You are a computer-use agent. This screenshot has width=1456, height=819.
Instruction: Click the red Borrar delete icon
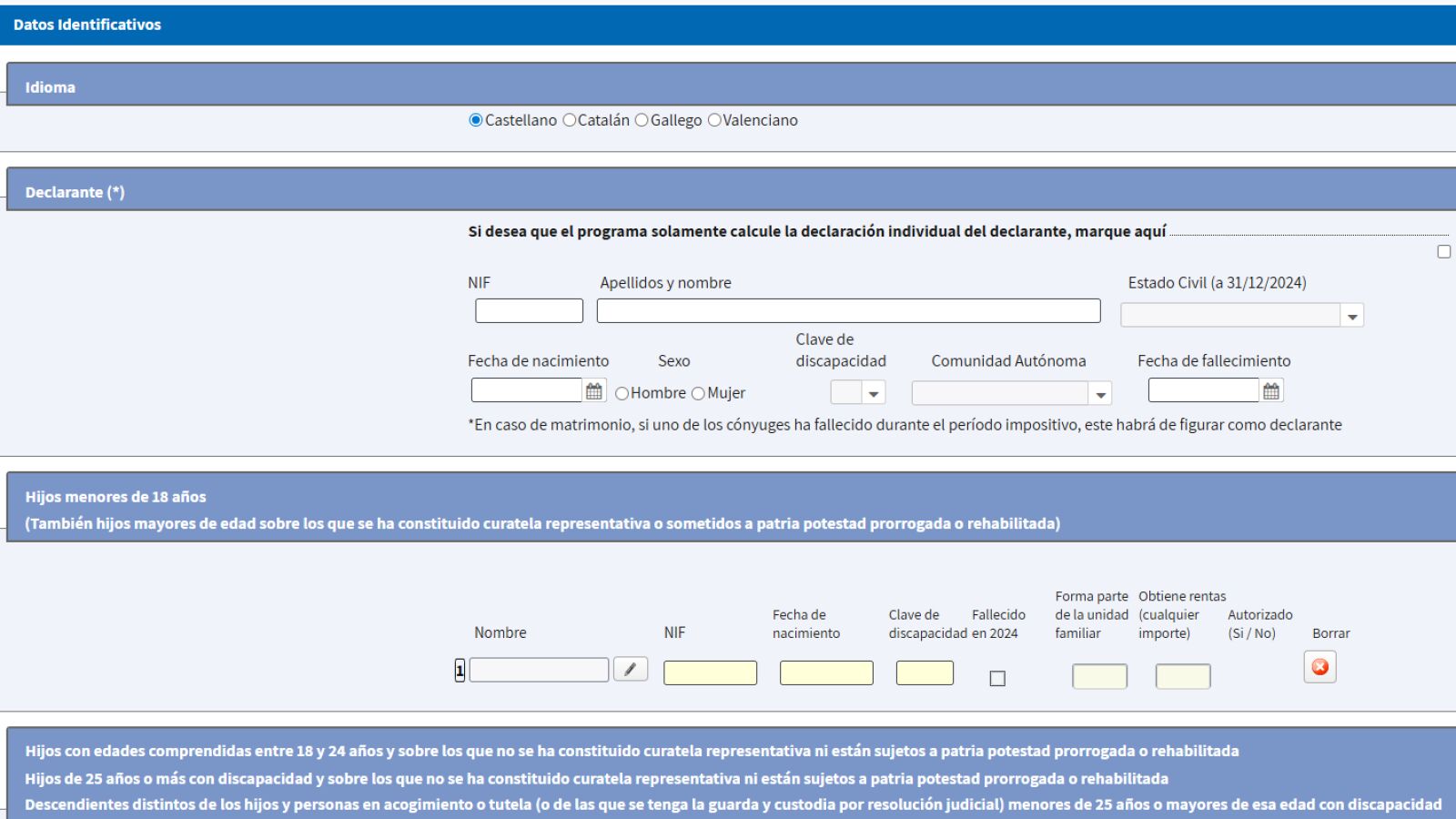[1319, 667]
